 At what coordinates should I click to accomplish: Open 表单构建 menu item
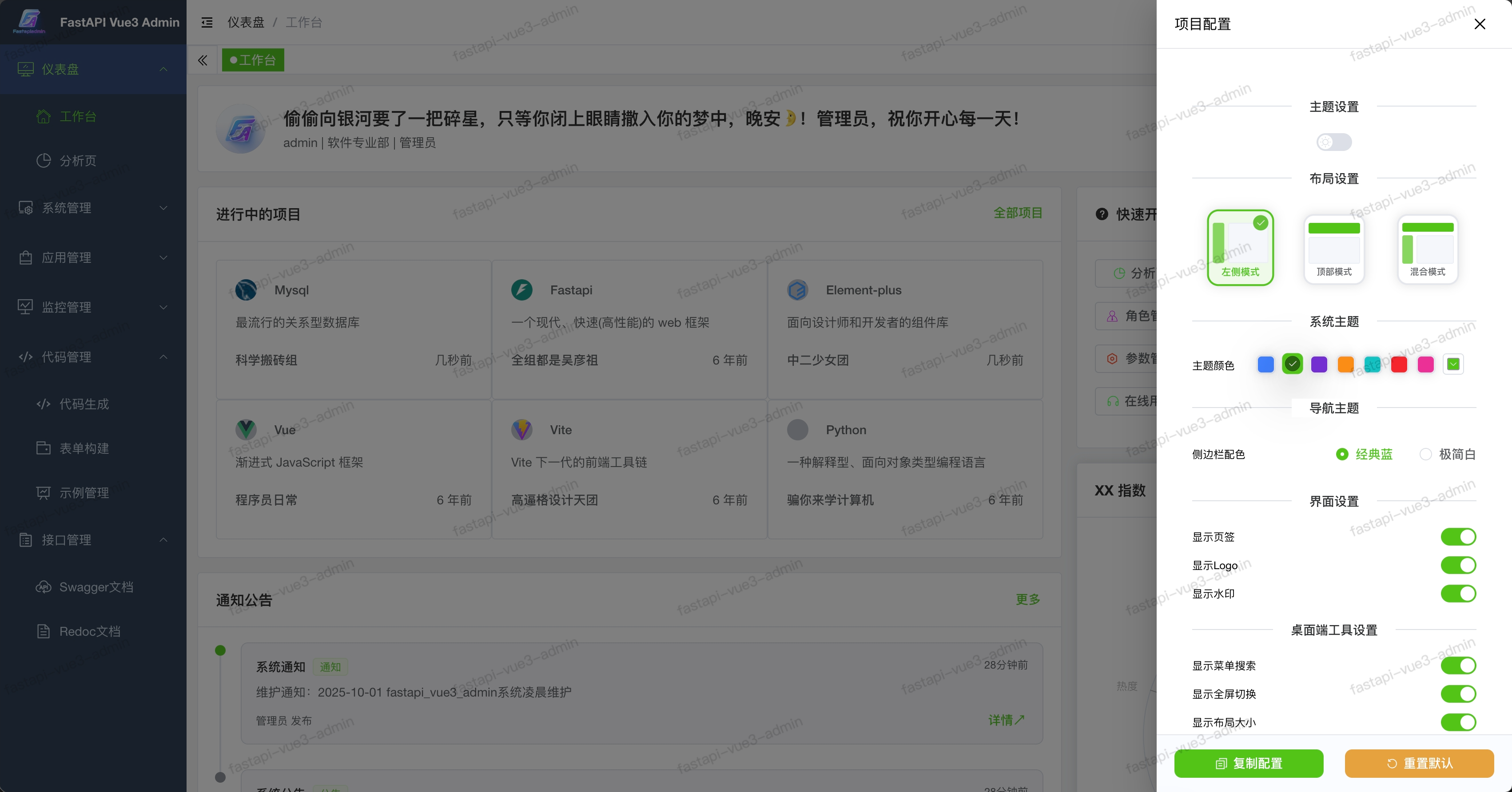click(93, 448)
